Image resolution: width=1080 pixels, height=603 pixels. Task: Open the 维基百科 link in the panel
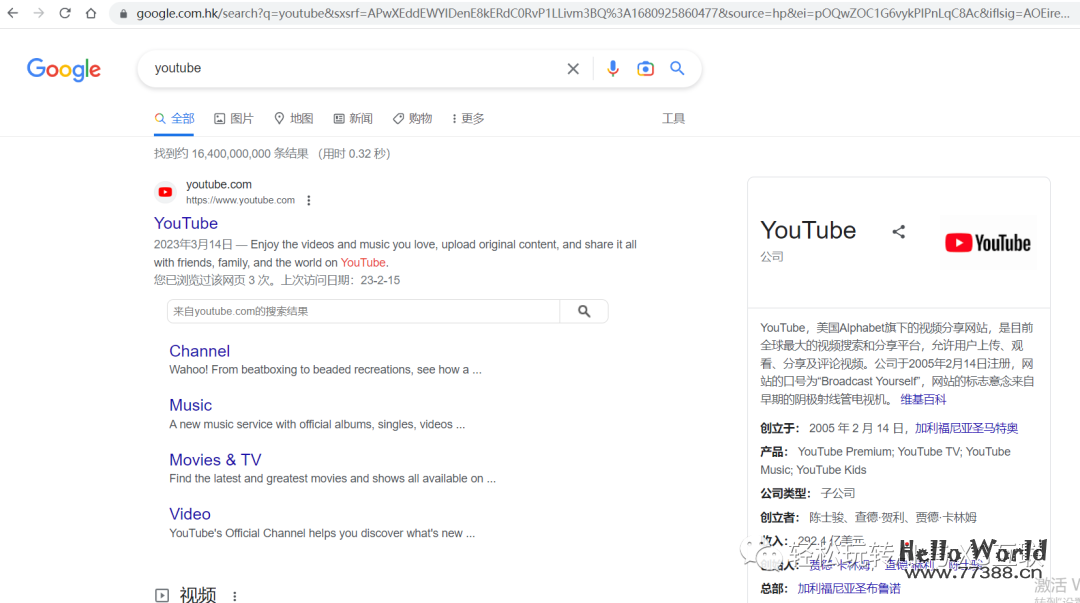point(924,399)
